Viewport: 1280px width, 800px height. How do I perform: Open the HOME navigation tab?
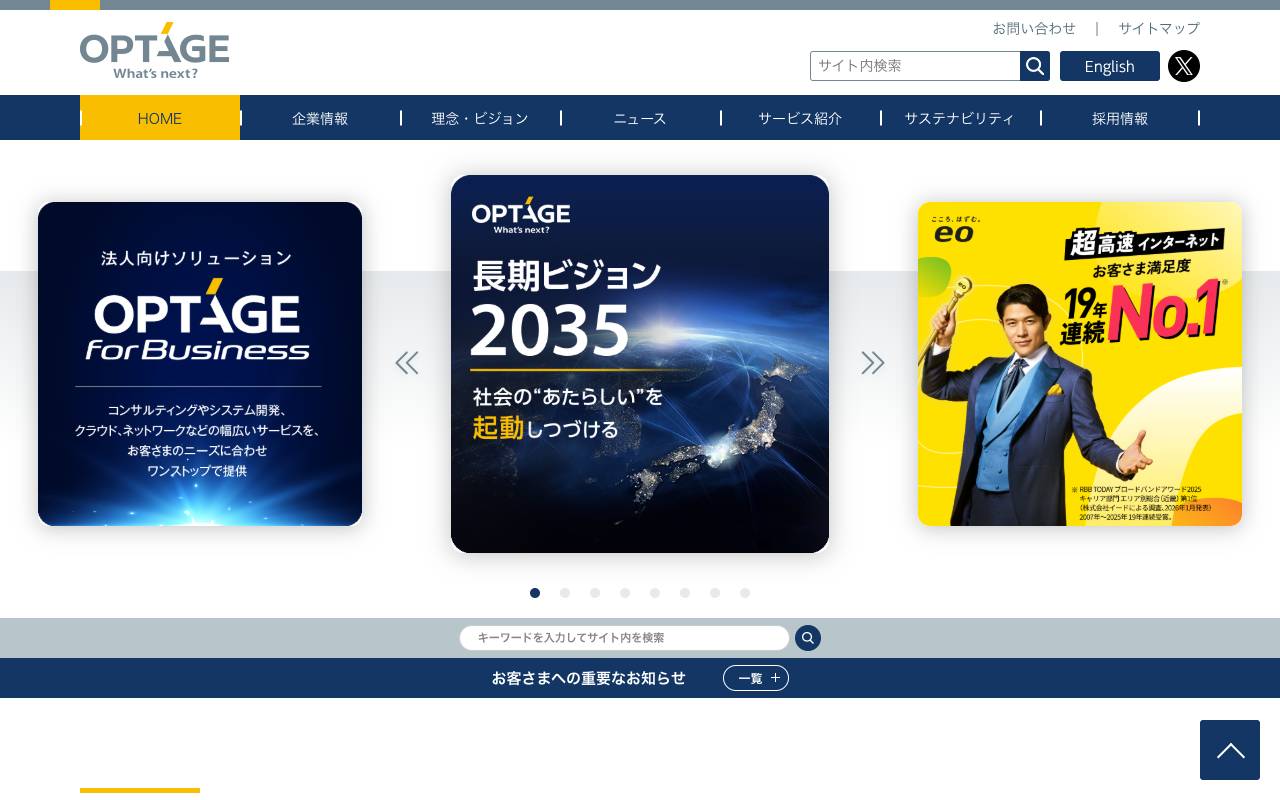(x=160, y=118)
